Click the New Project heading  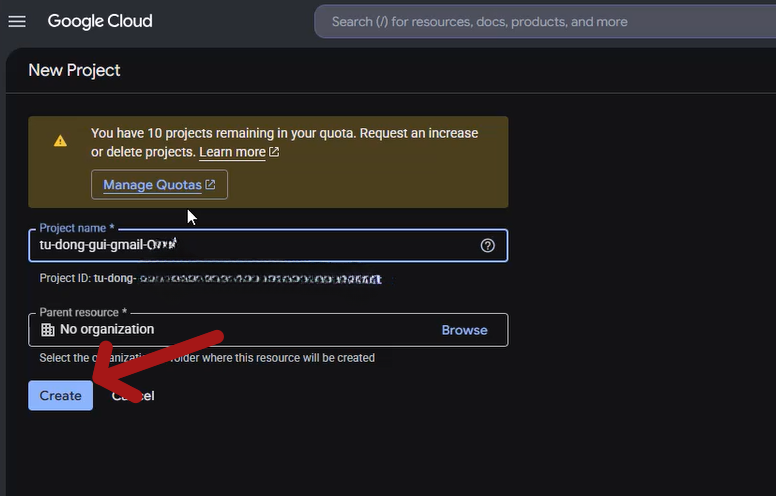click(x=74, y=70)
